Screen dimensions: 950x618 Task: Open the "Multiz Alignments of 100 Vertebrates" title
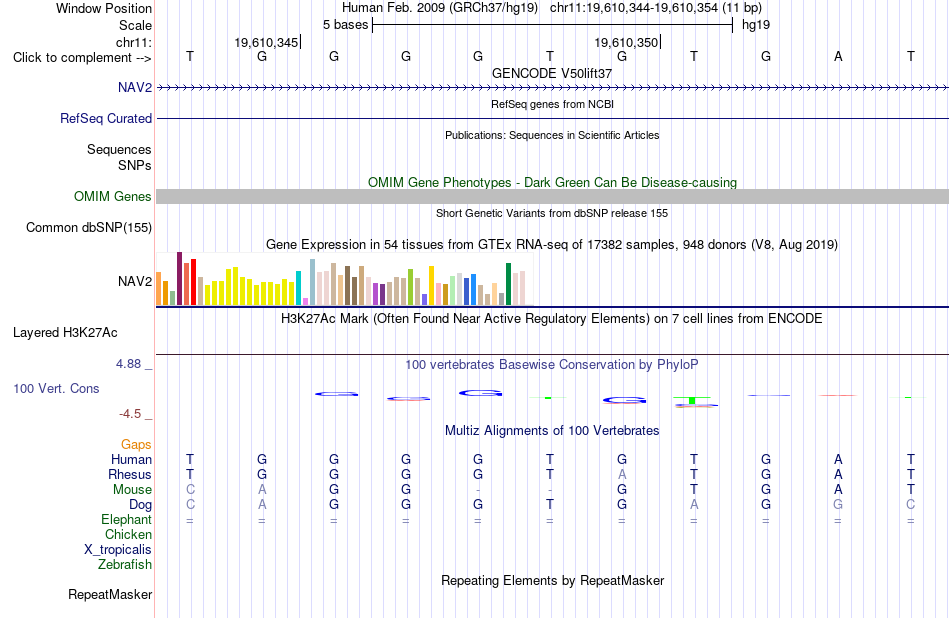pyautogui.click(x=552, y=431)
